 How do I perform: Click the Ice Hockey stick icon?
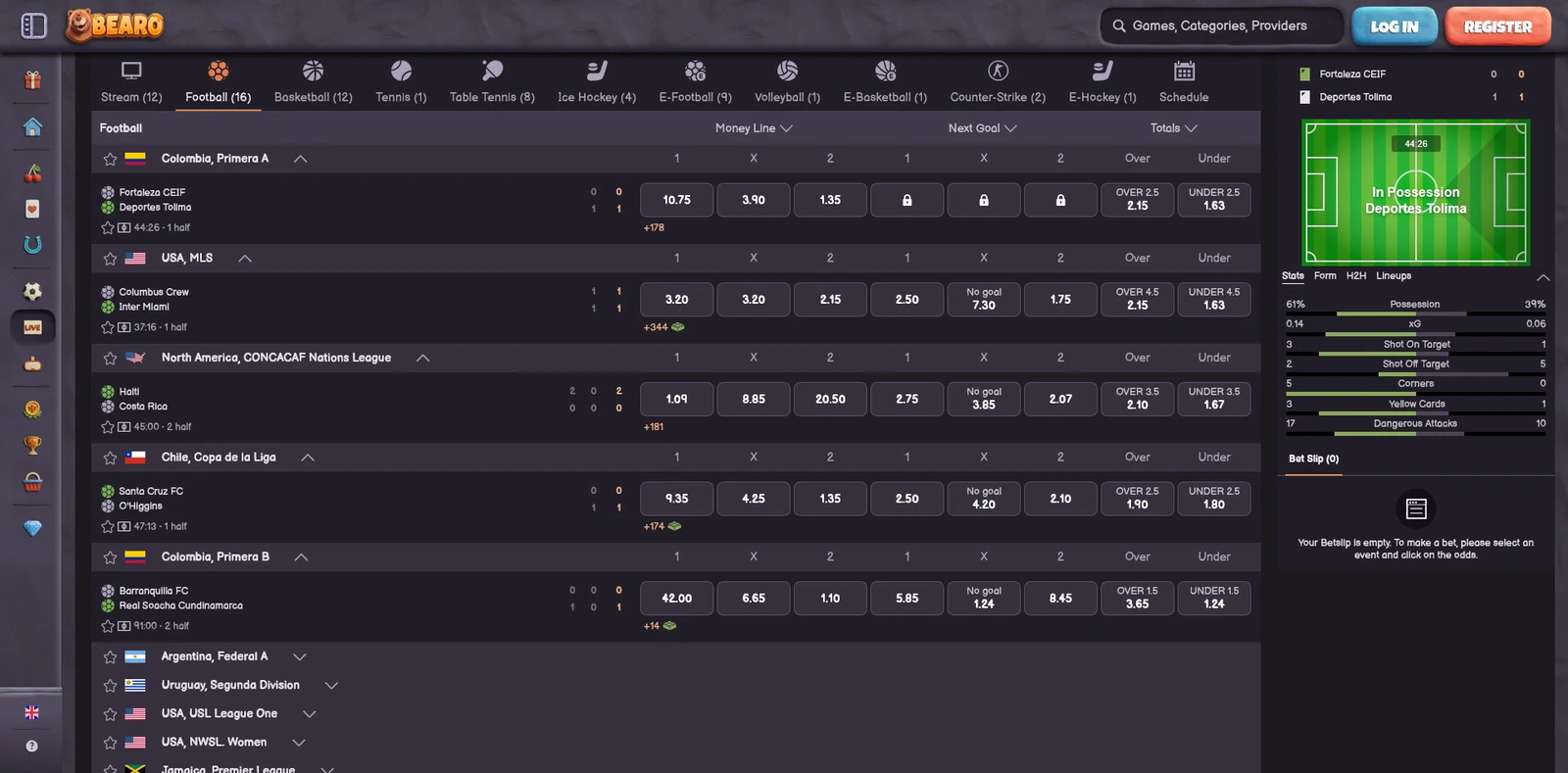pyautogui.click(x=597, y=71)
